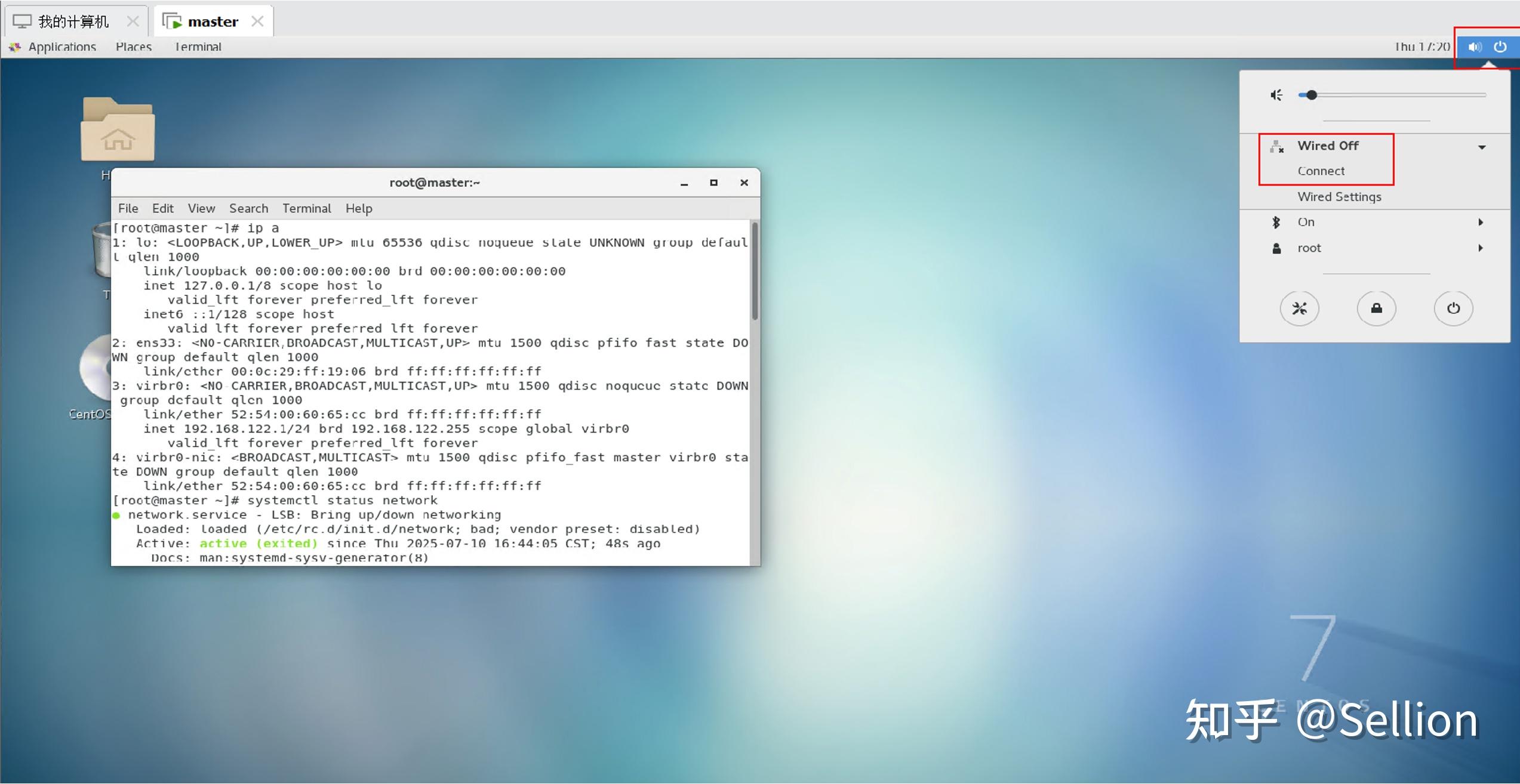The width and height of the screenshot is (1520, 784).
Task: Expand the root user submenu arrow
Action: coord(1482,248)
